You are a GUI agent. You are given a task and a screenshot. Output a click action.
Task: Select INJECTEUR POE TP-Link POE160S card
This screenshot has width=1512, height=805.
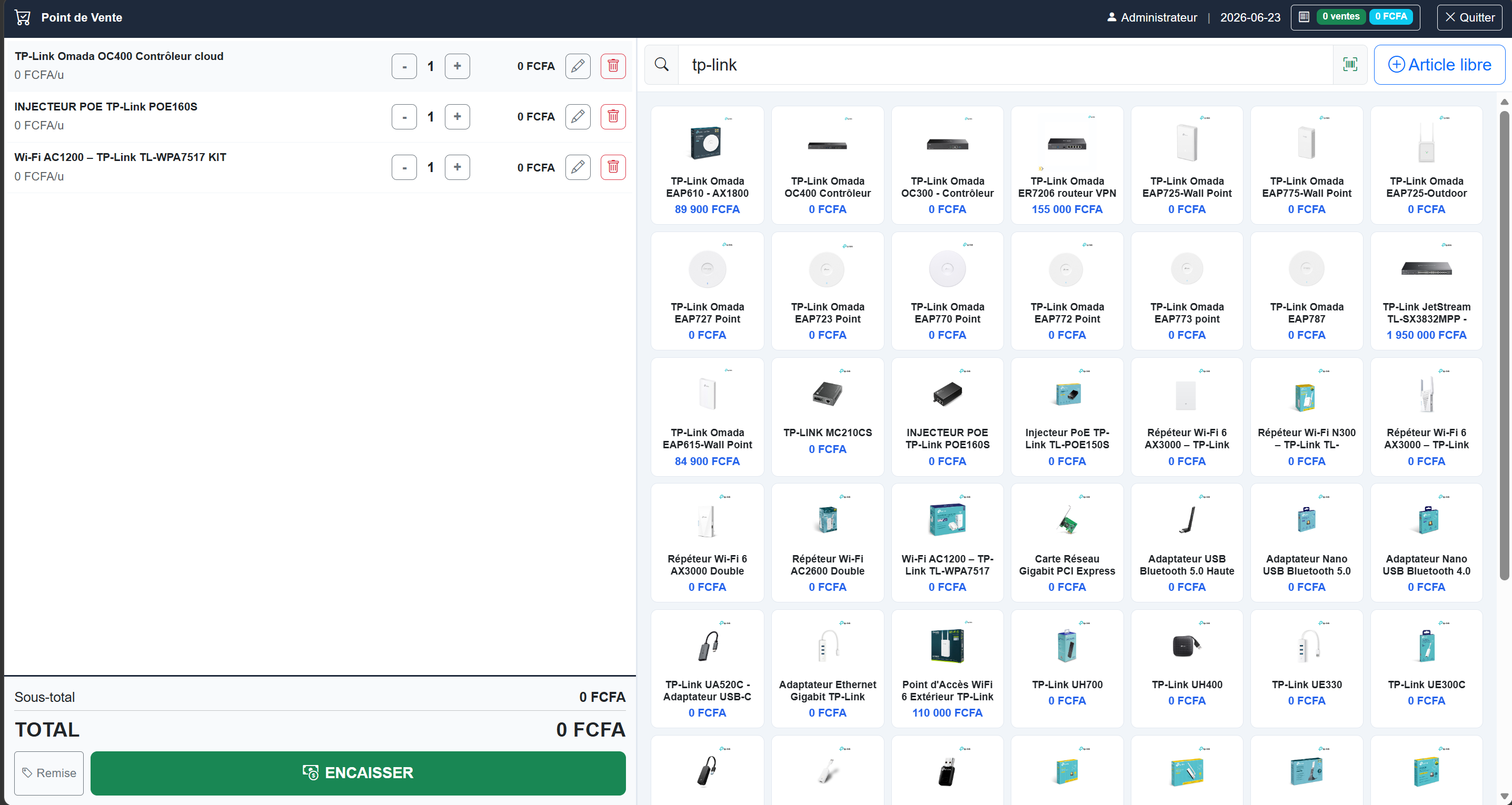947,417
